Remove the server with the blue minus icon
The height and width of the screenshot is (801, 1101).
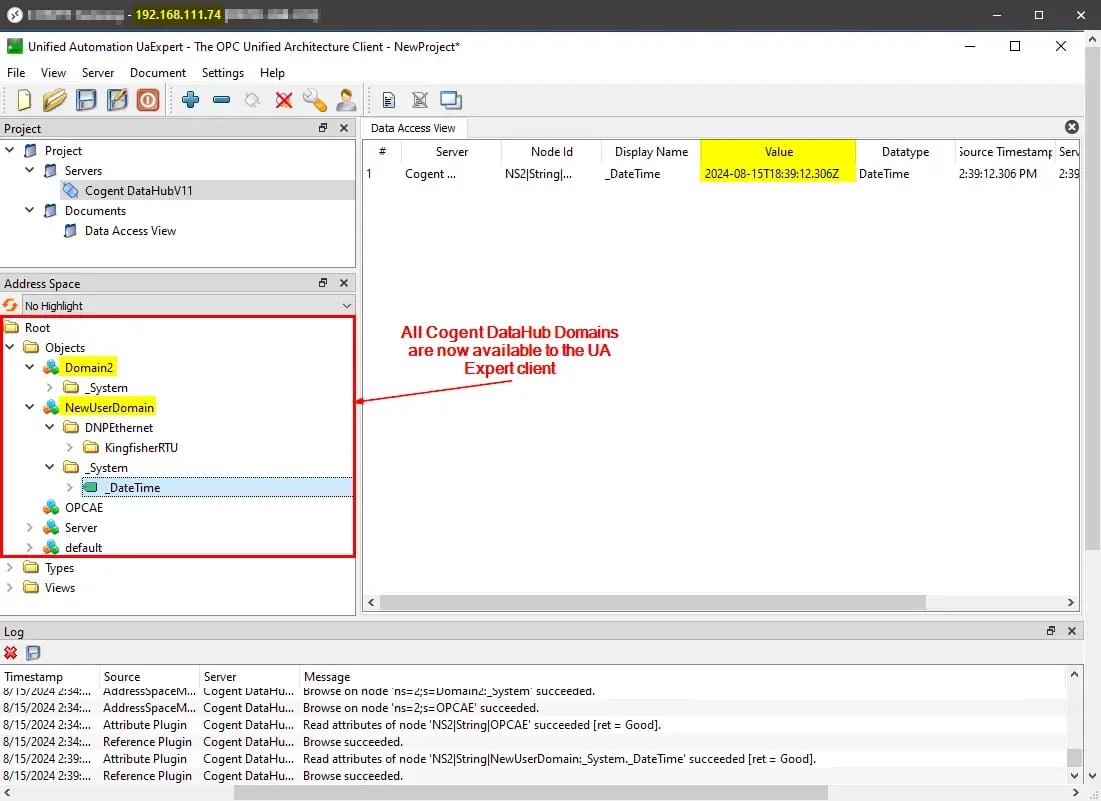click(x=222, y=100)
